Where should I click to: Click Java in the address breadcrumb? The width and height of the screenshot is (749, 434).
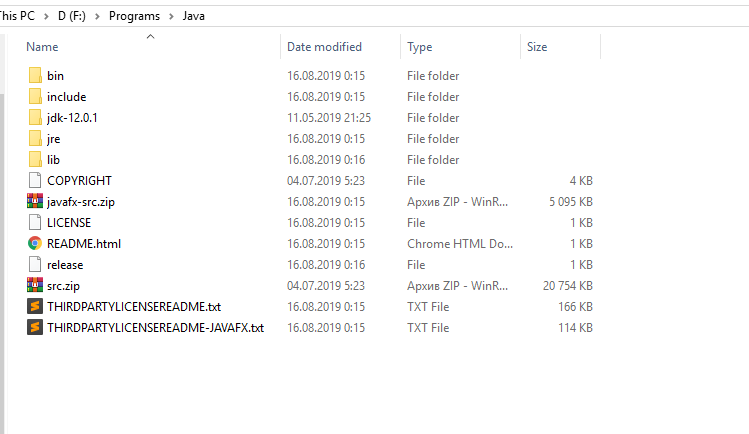pos(193,16)
